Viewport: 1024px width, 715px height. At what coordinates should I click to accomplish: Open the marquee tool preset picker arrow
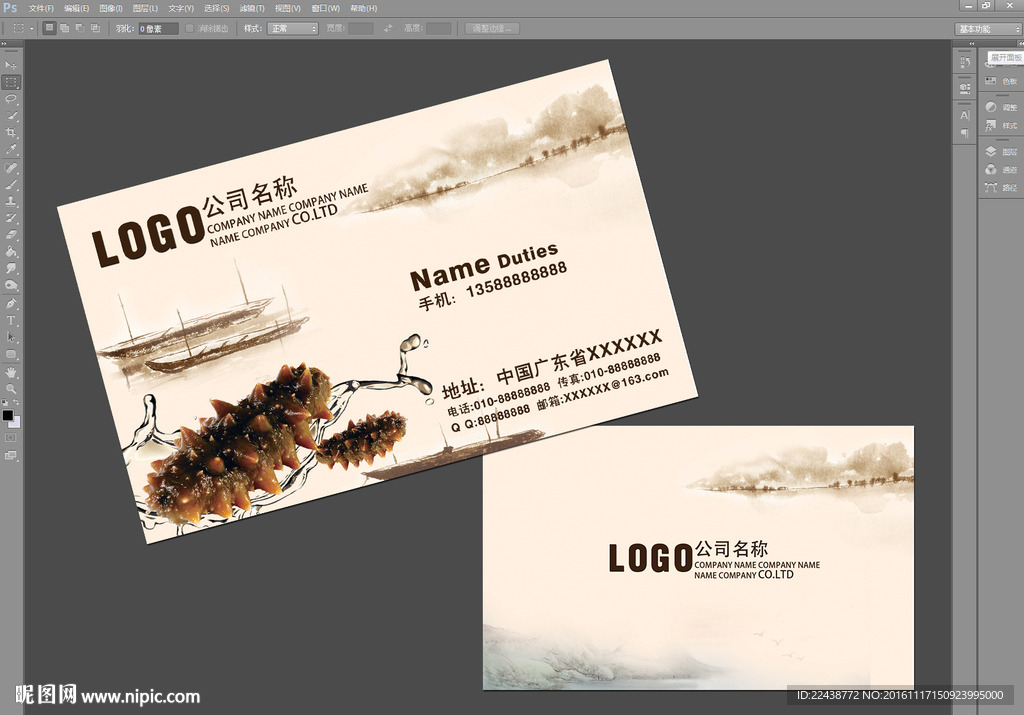point(31,29)
